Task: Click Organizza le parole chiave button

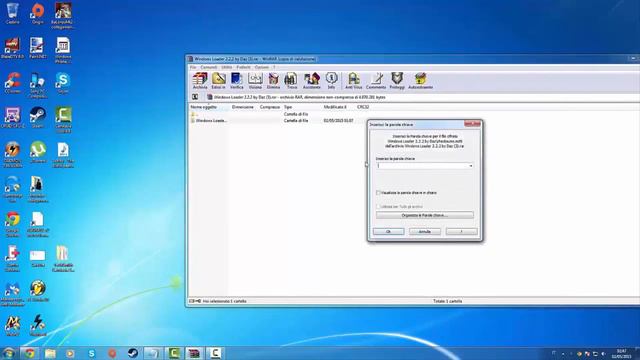Action: click(x=424, y=215)
